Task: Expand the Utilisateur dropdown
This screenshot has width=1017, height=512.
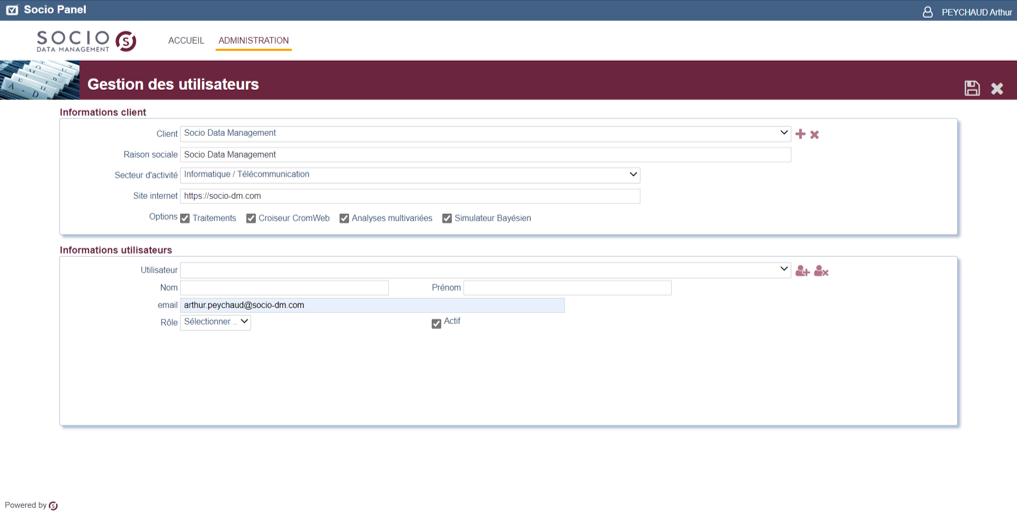Action: pos(485,271)
